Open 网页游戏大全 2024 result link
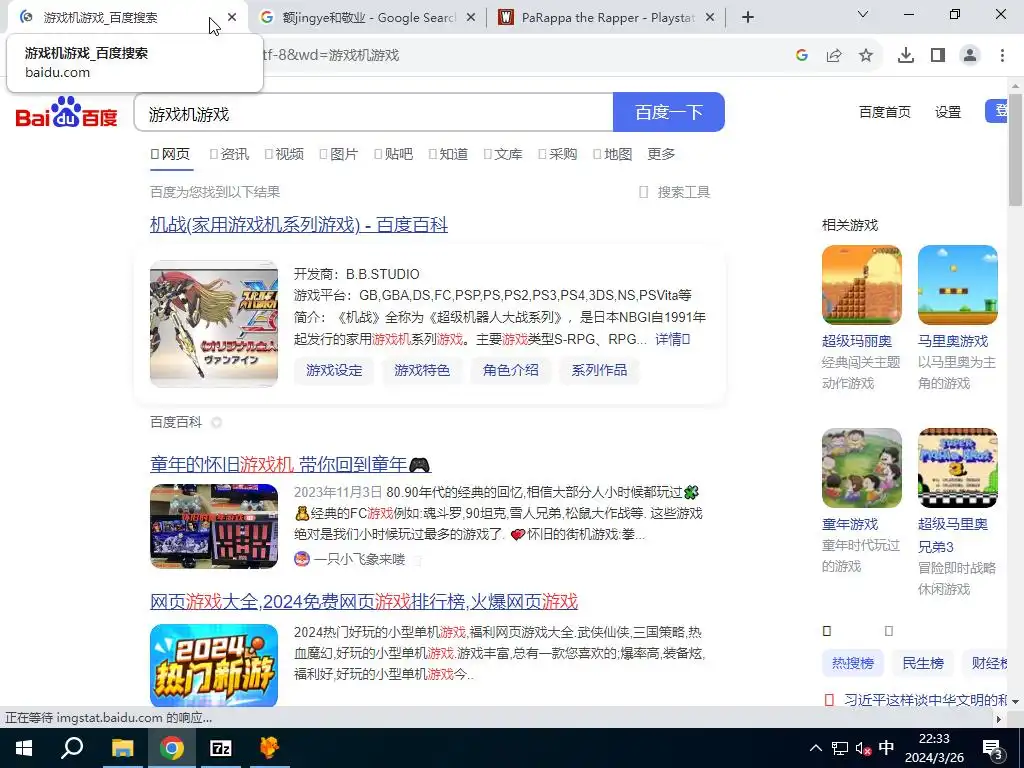This screenshot has width=1024, height=768. (364, 602)
